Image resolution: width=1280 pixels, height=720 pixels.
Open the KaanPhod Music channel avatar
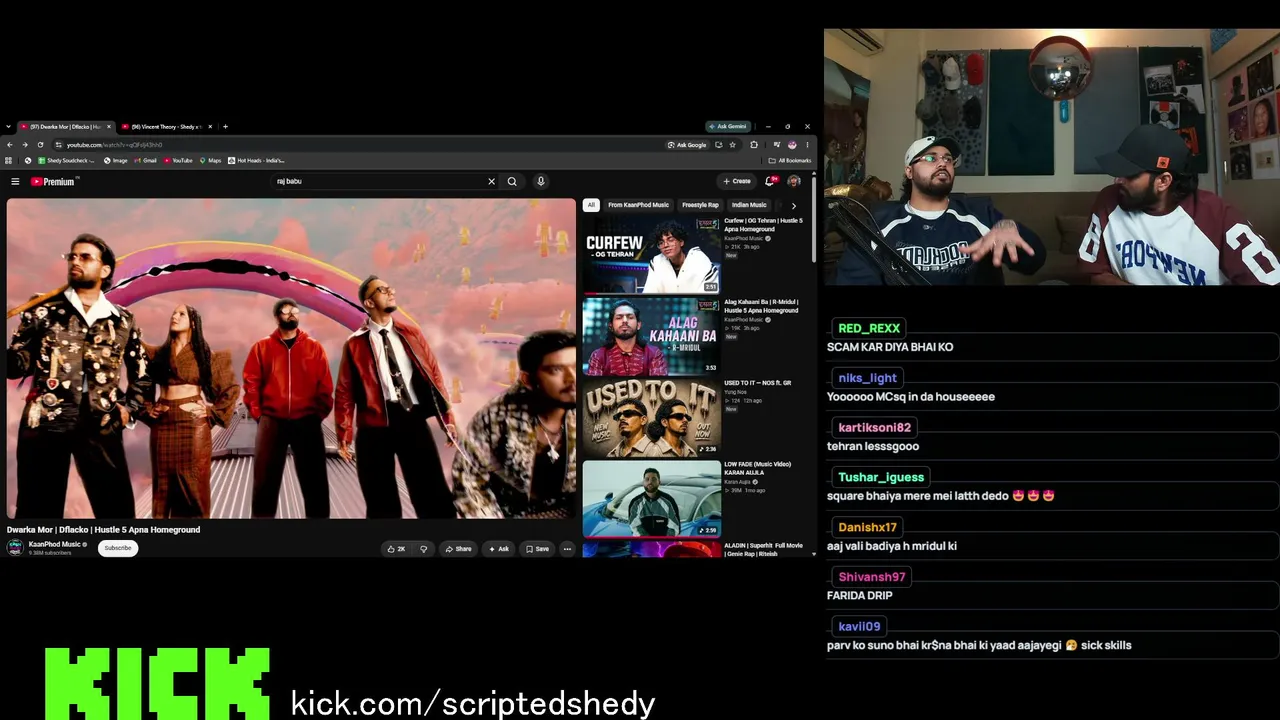pyautogui.click(x=15, y=548)
